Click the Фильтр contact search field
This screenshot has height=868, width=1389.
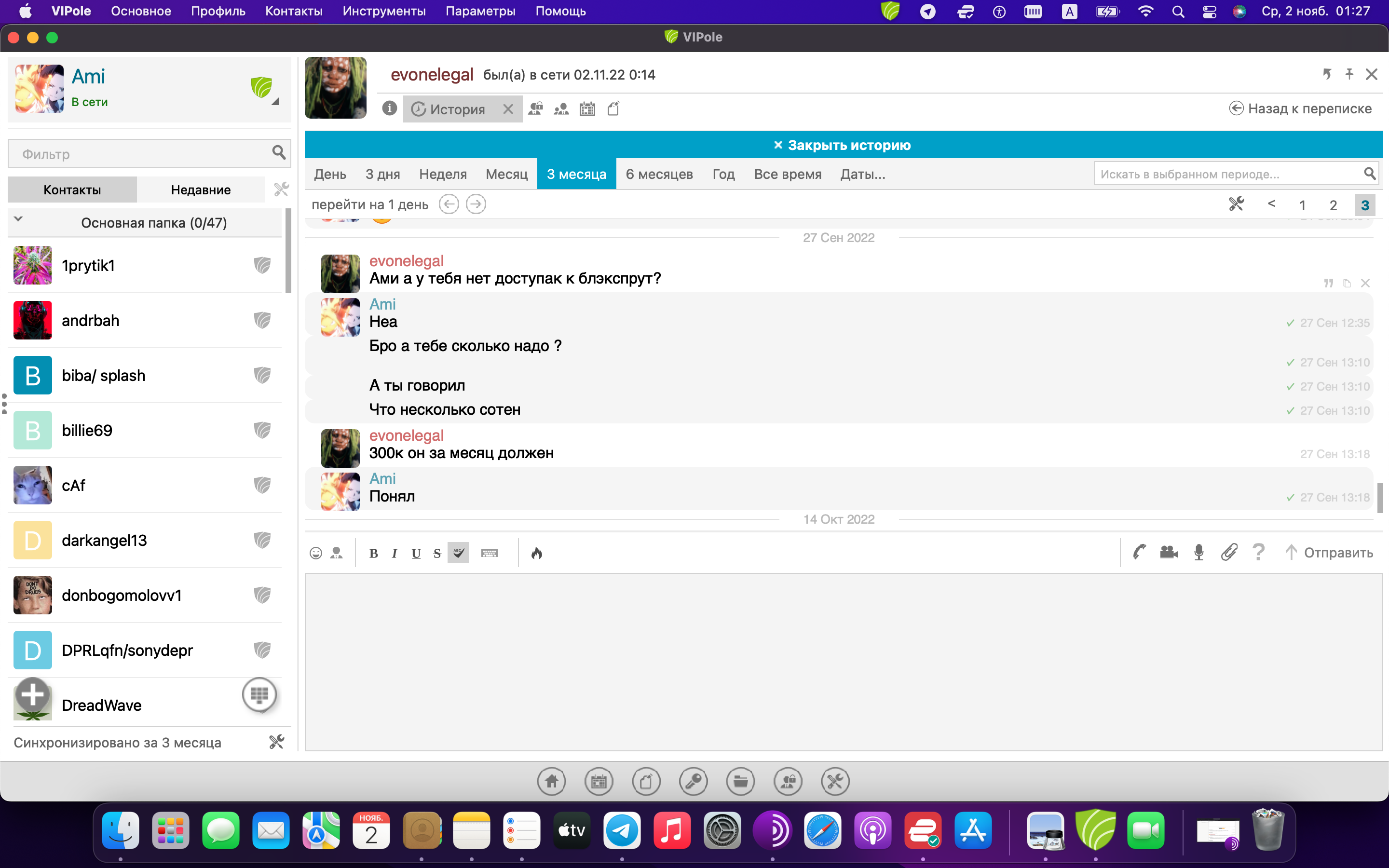[149, 153]
